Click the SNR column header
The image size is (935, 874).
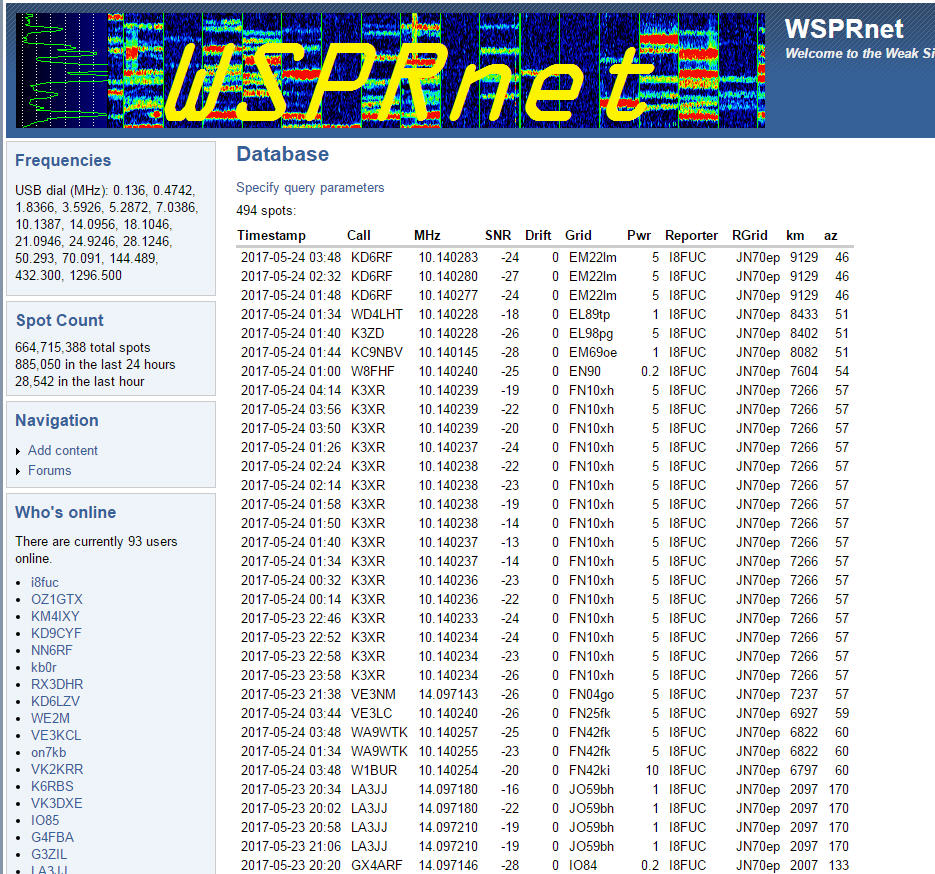(x=498, y=235)
